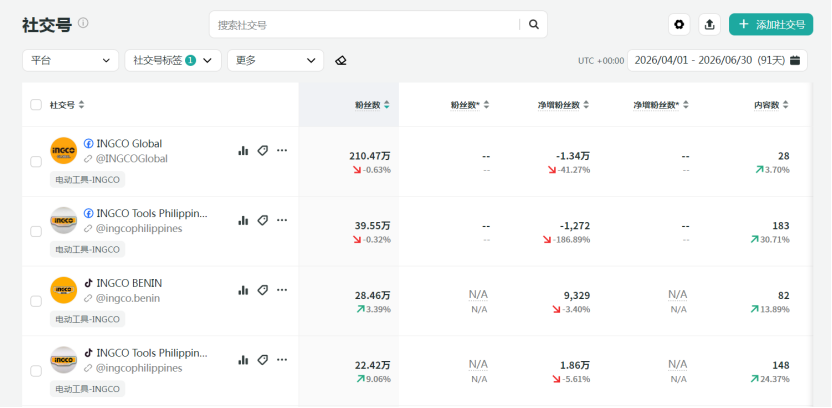The width and height of the screenshot is (832, 408).
Task: Click INGCO Global profile avatar
Action: tap(64, 151)
